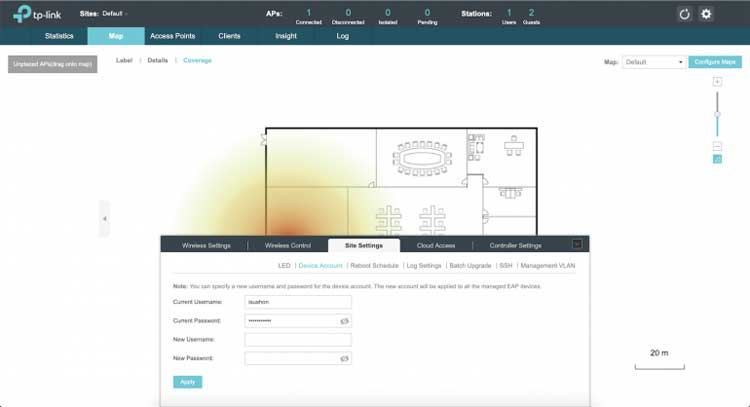Click the New Username input field

point(297,339)
